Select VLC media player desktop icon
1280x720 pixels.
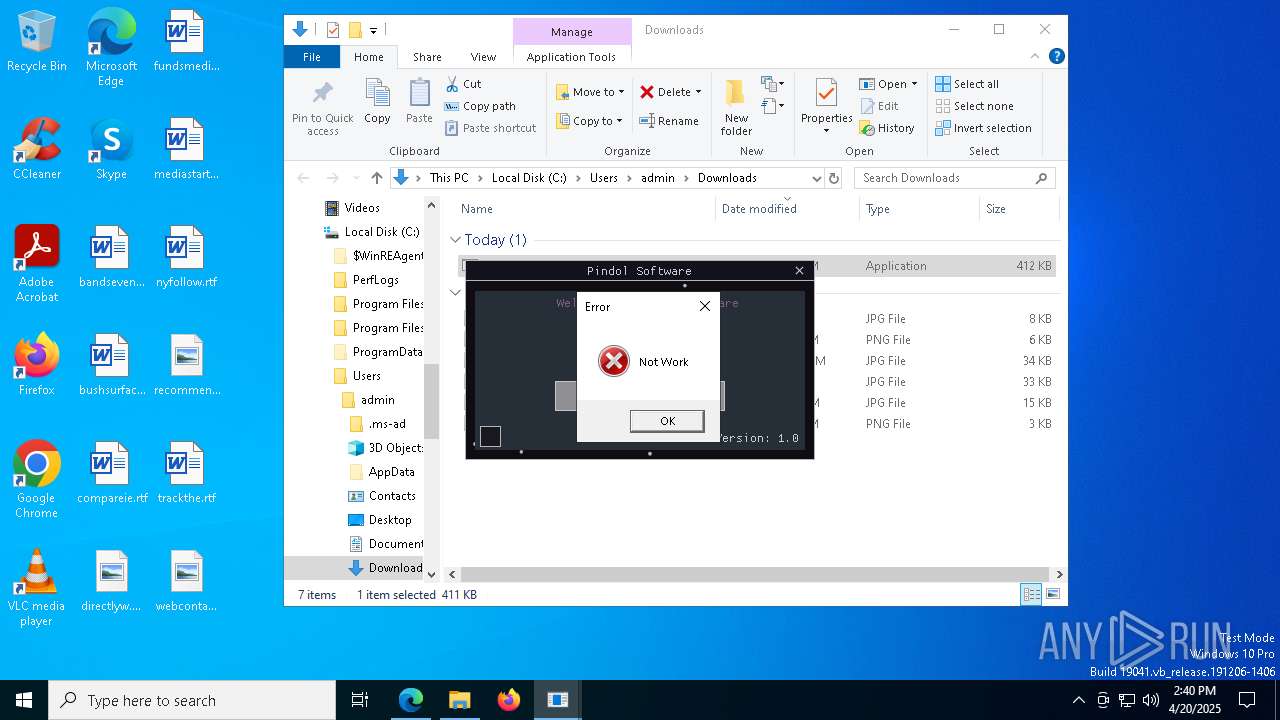tap(37, 588)
